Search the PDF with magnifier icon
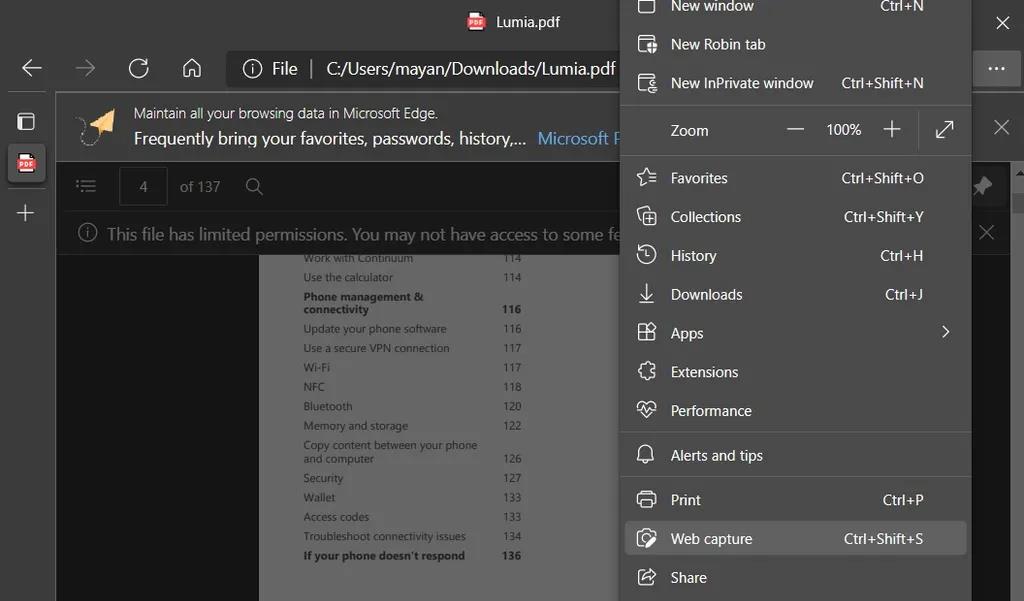The height and width of the screenshot is (601, 1024). 254,187
